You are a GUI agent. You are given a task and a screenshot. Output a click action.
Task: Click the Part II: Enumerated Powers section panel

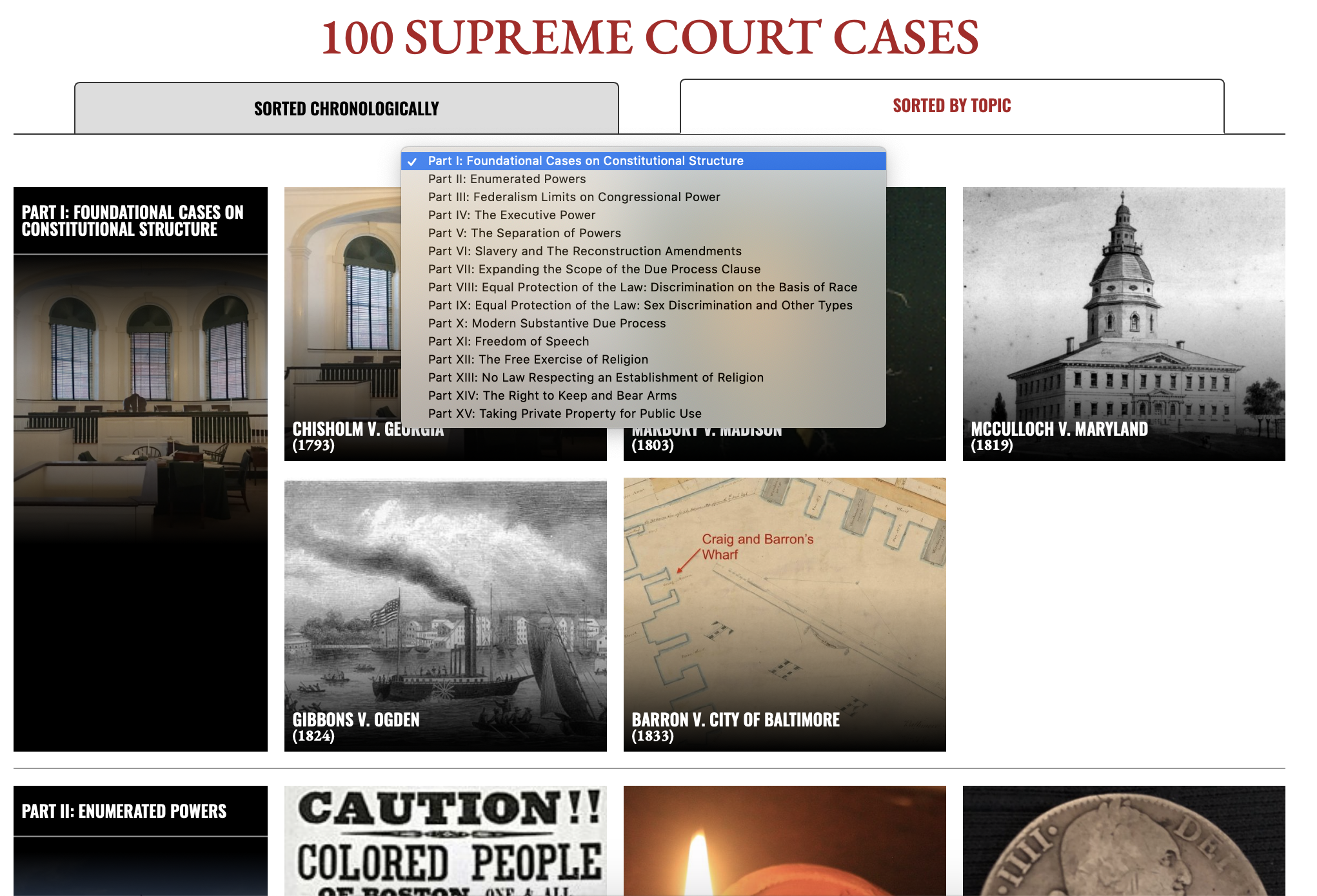141,841
